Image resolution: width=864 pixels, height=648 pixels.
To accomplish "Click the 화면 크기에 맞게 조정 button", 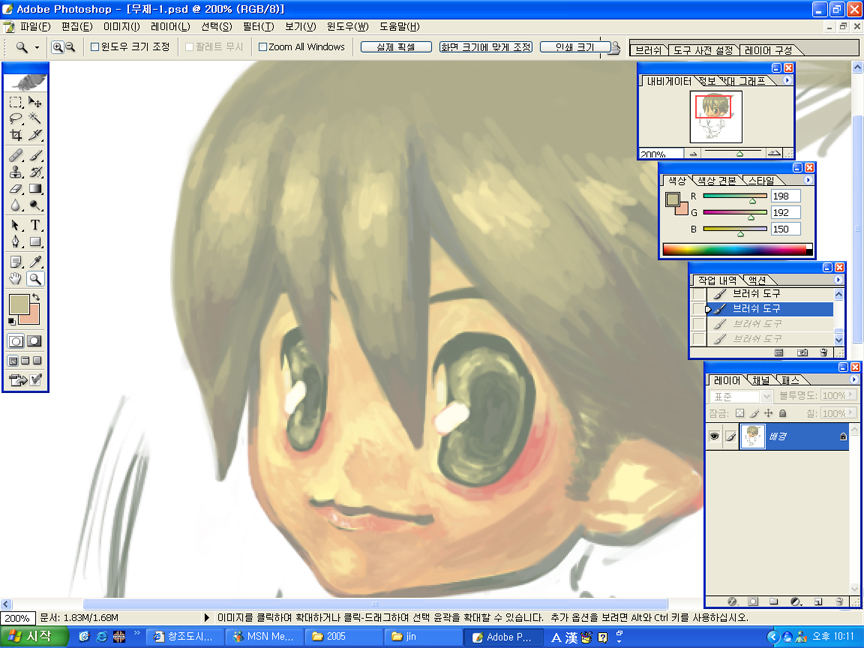I will click(485, 47).
